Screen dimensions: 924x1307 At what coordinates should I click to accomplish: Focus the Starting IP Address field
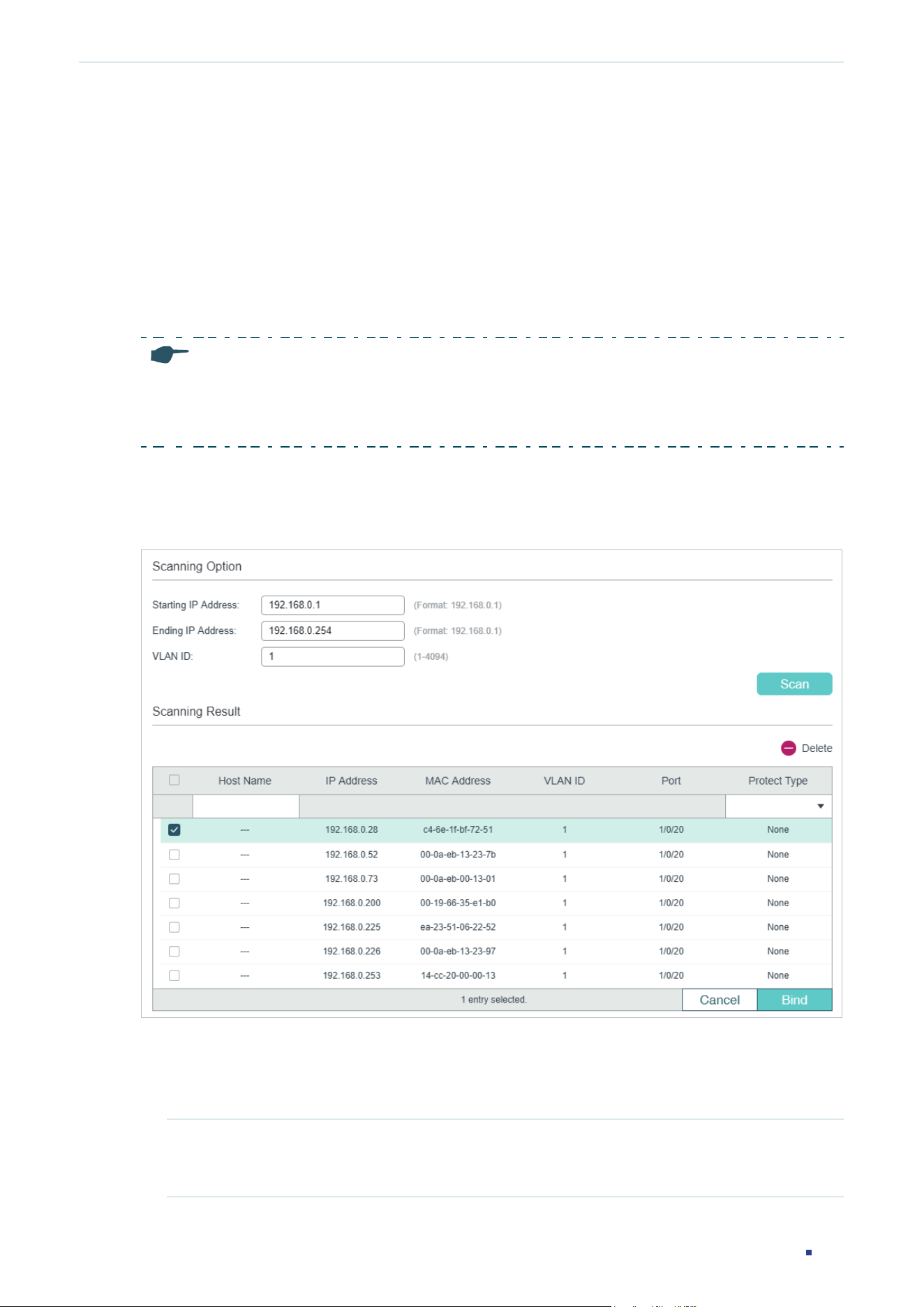(333, 605)
